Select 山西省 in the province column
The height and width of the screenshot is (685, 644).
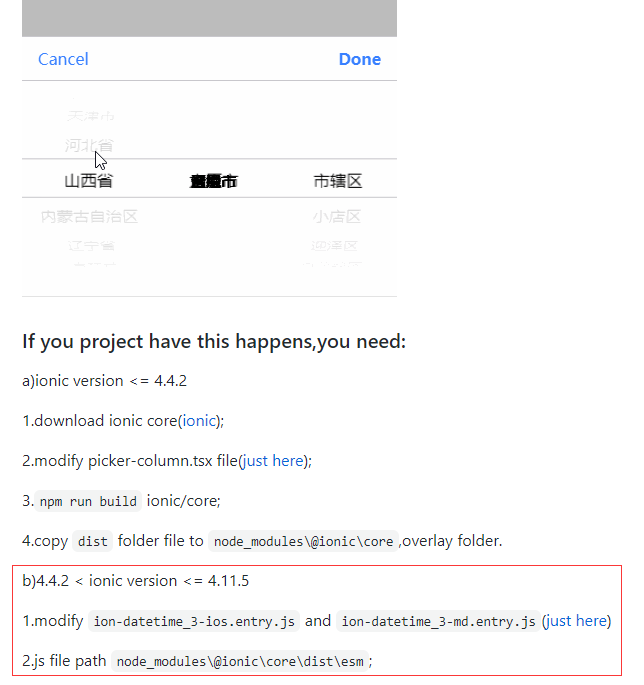pyautogui.click(x=89, y=181)
